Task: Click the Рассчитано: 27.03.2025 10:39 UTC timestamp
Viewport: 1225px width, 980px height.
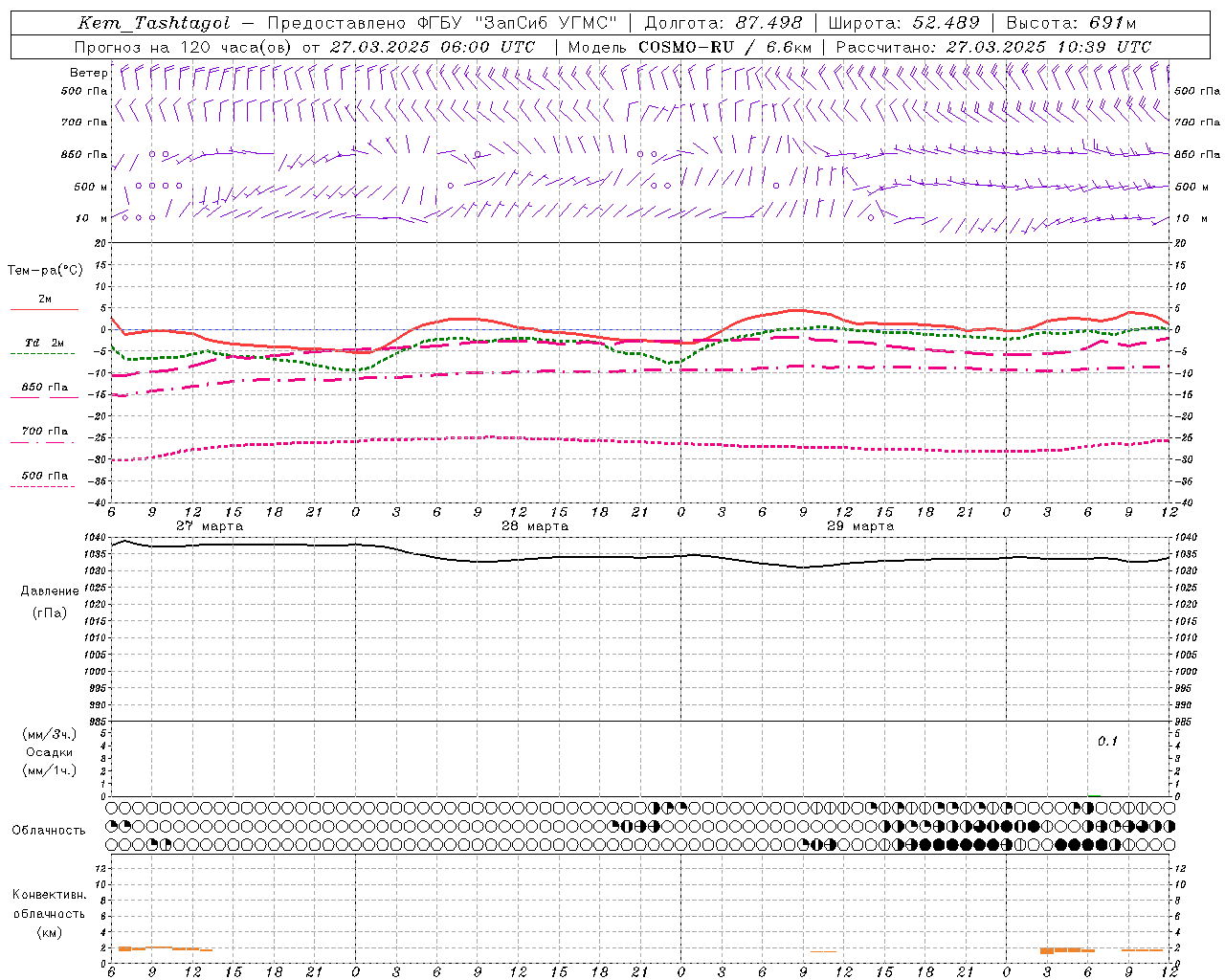Action: (x=993, y=47)
